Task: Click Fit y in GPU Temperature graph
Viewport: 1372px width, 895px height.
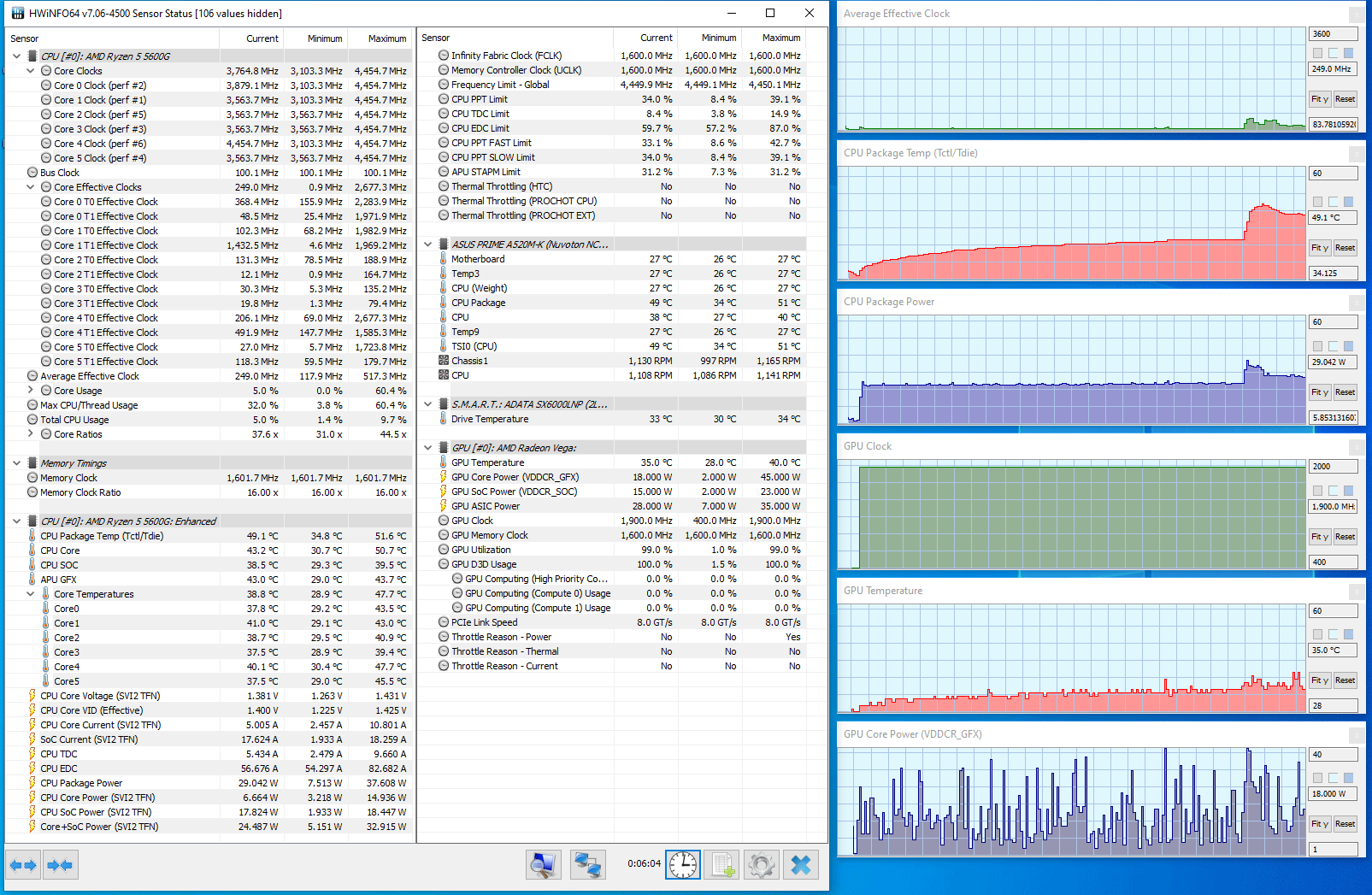Action: pos(1320,680)
